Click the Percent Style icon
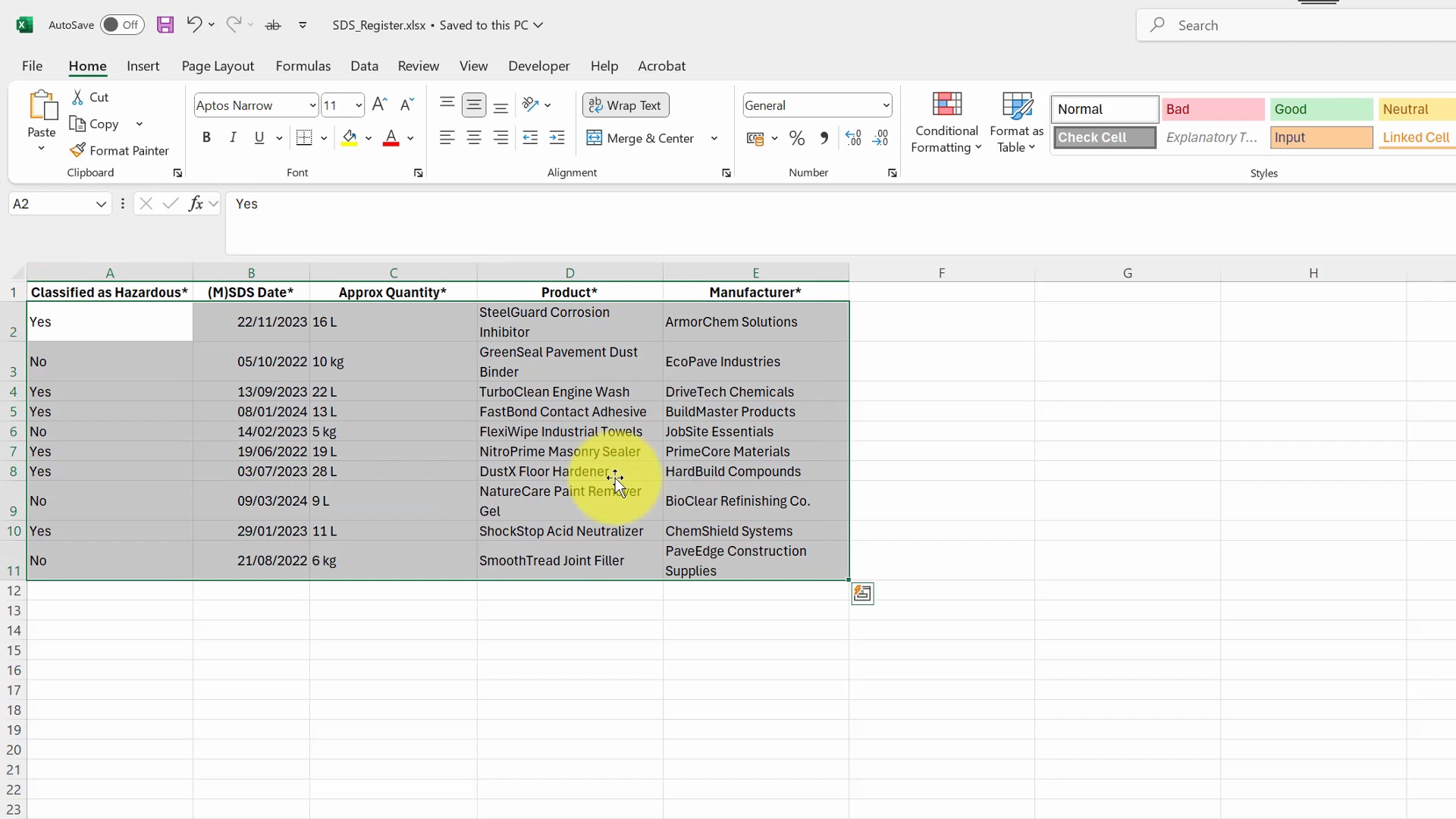The image size is (1456, 819). coord(797,138)
